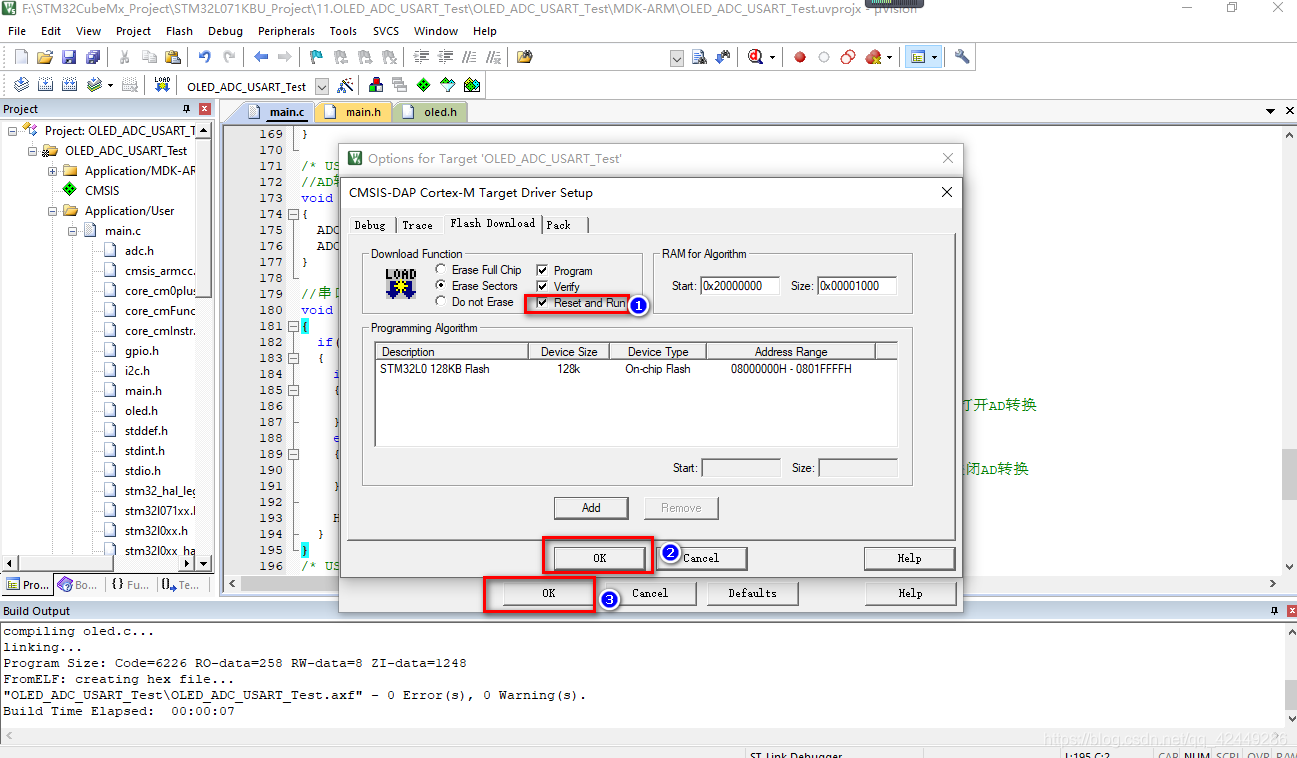Image resolution: width=1297 pixels, height=758 pixels.
Task: Toggle the Verify checkbox
Action: tap(542, 287)
